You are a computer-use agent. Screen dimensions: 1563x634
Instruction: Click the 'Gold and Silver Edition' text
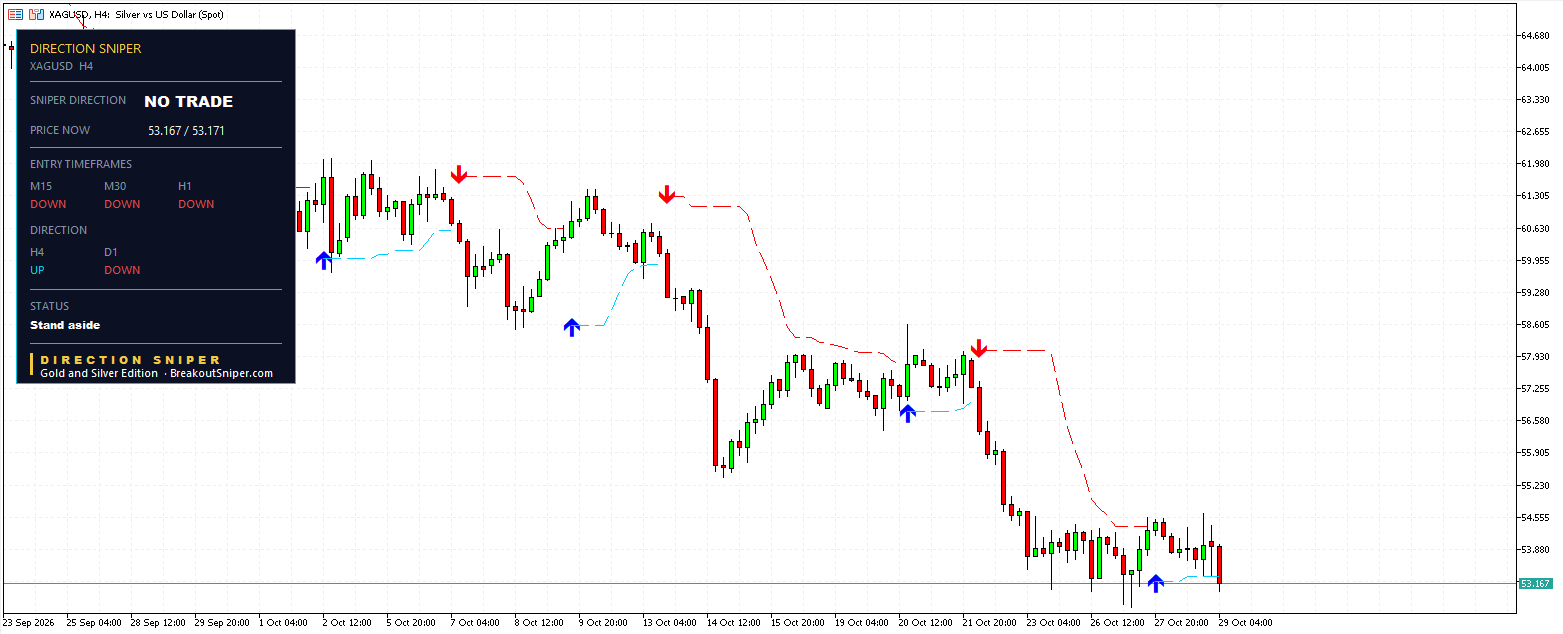pyautogui.click(x=99, y=373)
